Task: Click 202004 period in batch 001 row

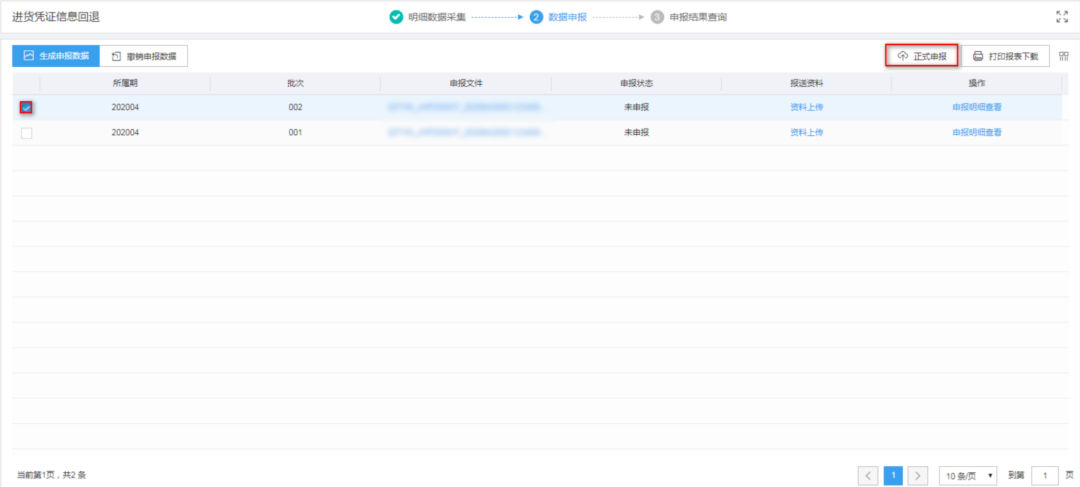Action: point(125,133)
